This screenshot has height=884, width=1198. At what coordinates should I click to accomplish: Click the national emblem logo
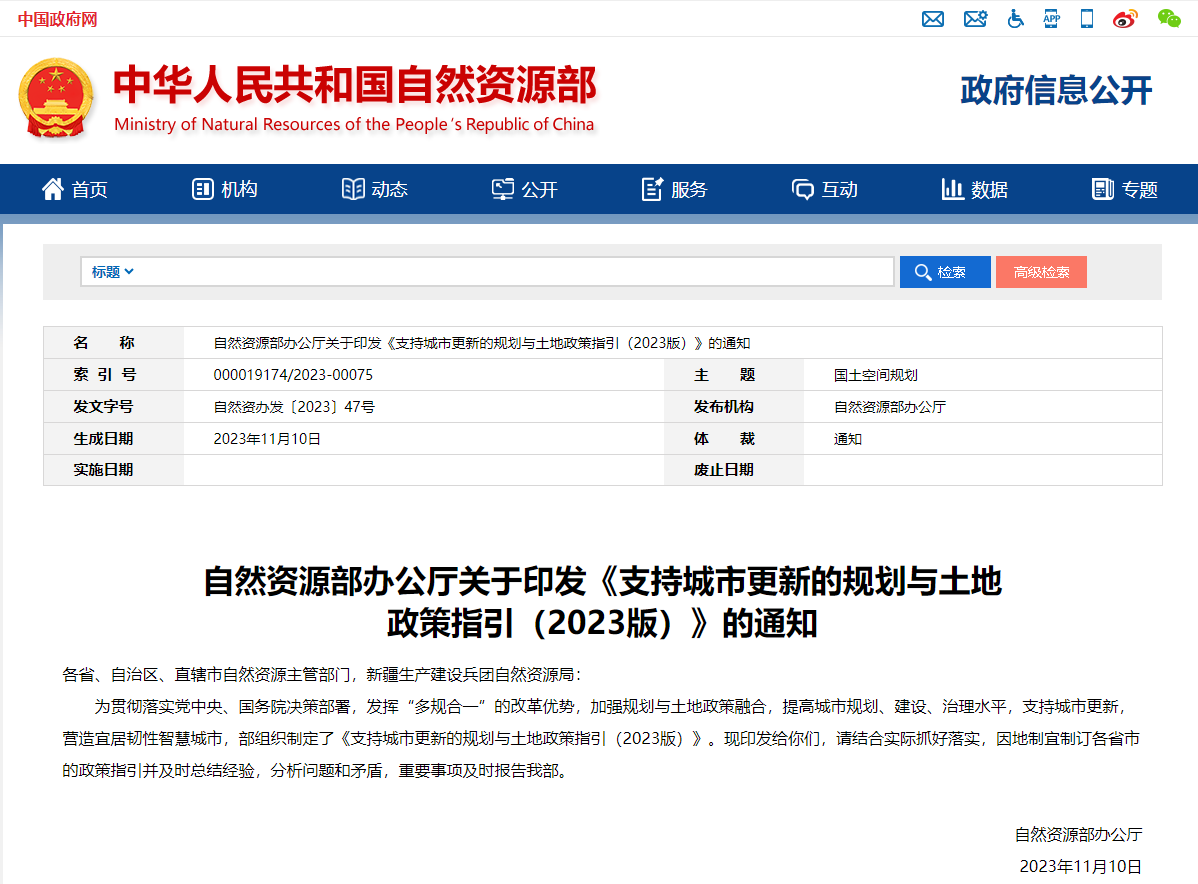(x=56, y=98)
